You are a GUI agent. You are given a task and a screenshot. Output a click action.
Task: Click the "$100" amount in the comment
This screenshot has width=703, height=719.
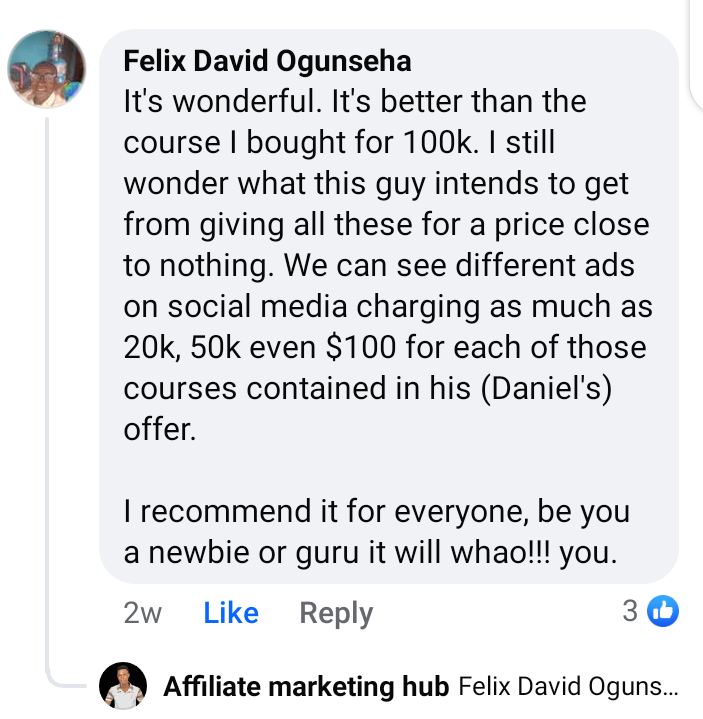(x=360, y=347)
